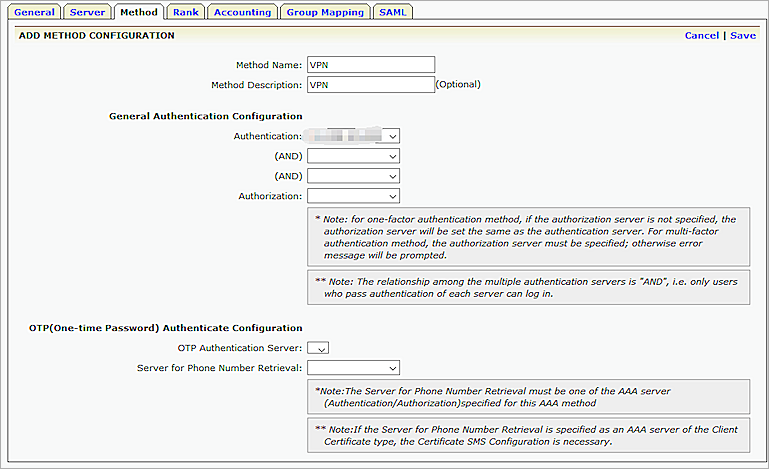This screenshot has width=769, height=469.
Task: Open the SAML tab
Action: pyautogui.click(x=393, y=12)
